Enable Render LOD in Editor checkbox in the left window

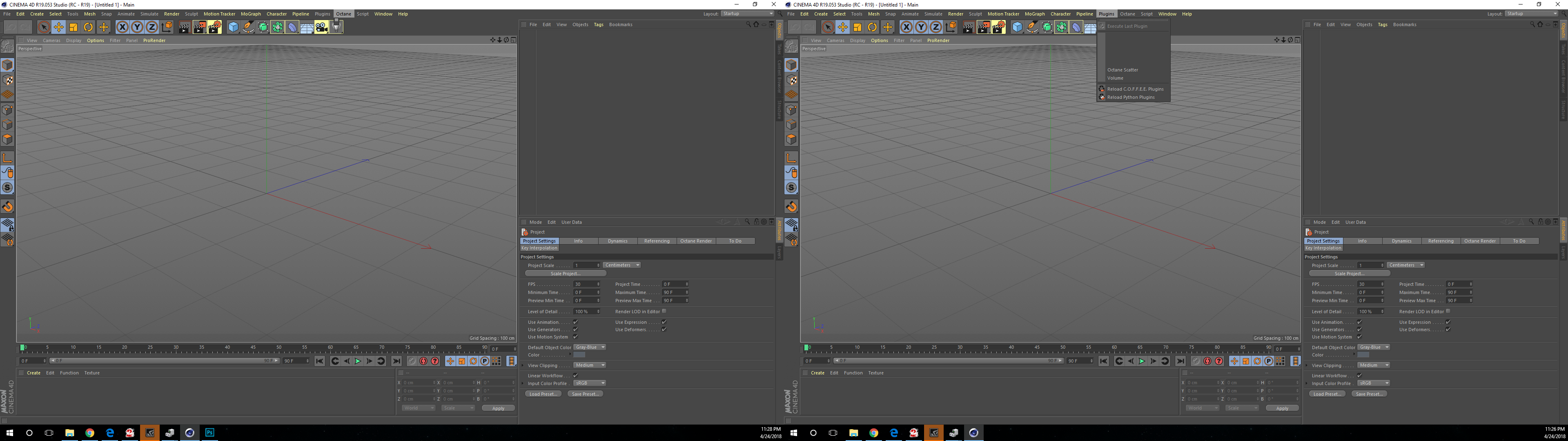(x=664, y=311)
